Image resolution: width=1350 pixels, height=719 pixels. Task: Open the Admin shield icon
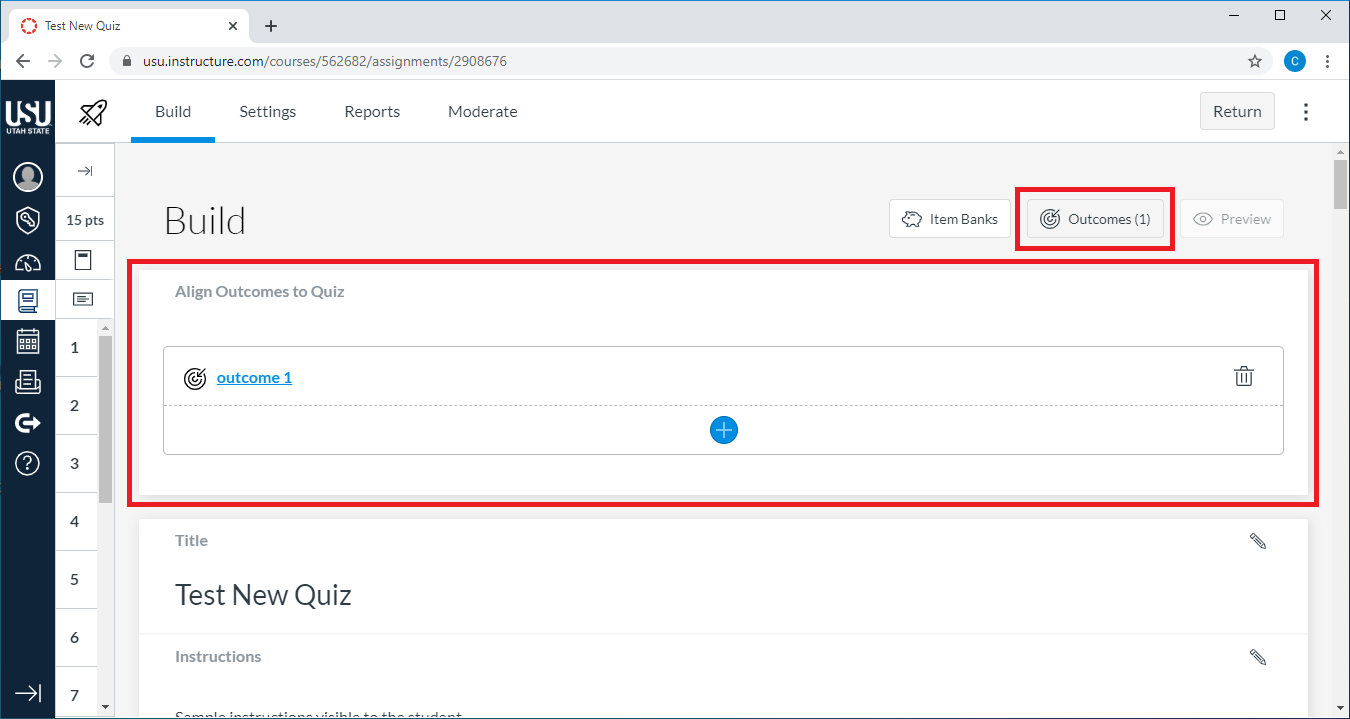[28, 220]
